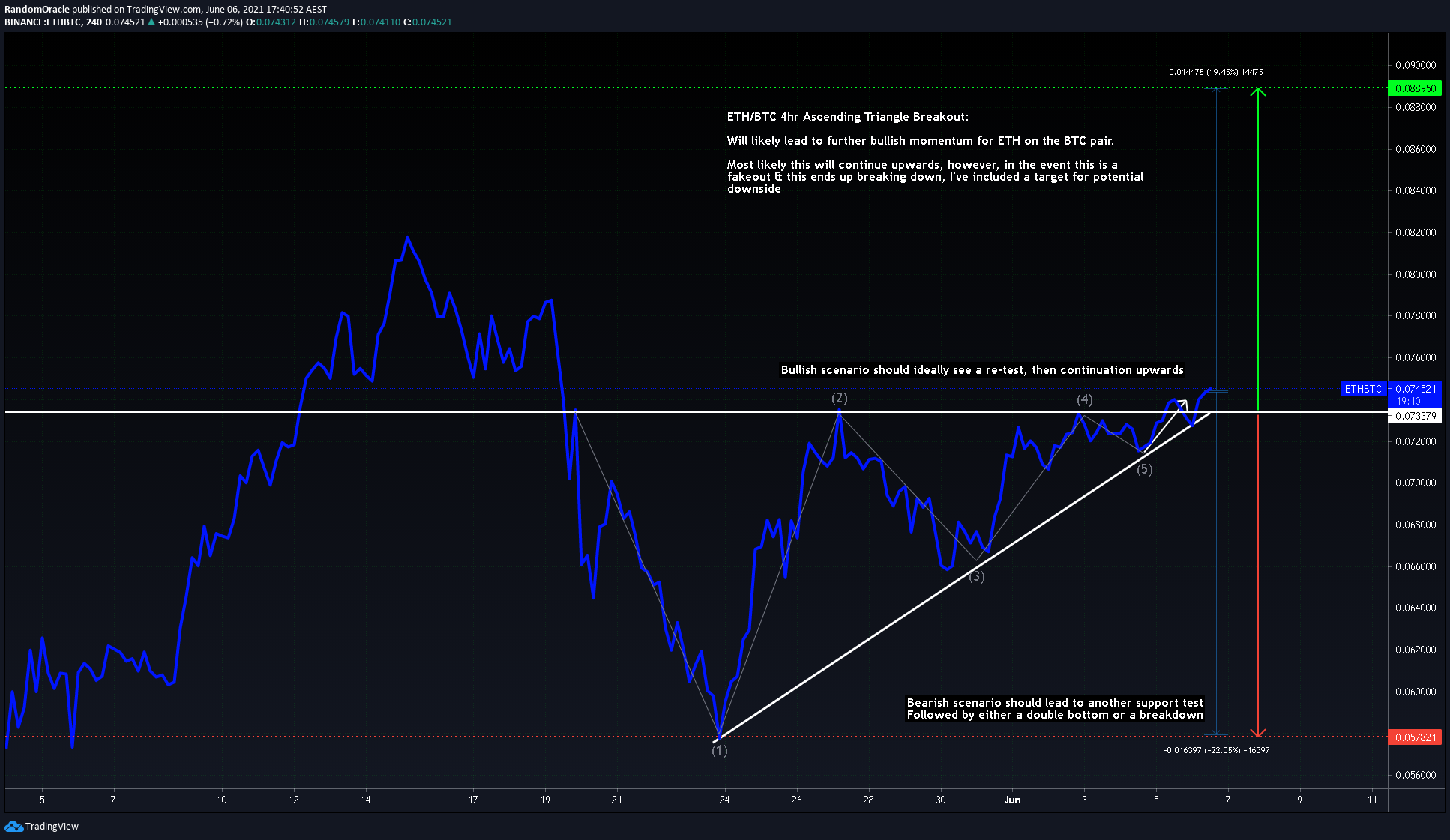Click the 'Jun' date label on time axis
This screenshot has height=840, width=1450.
point(1012,800)
